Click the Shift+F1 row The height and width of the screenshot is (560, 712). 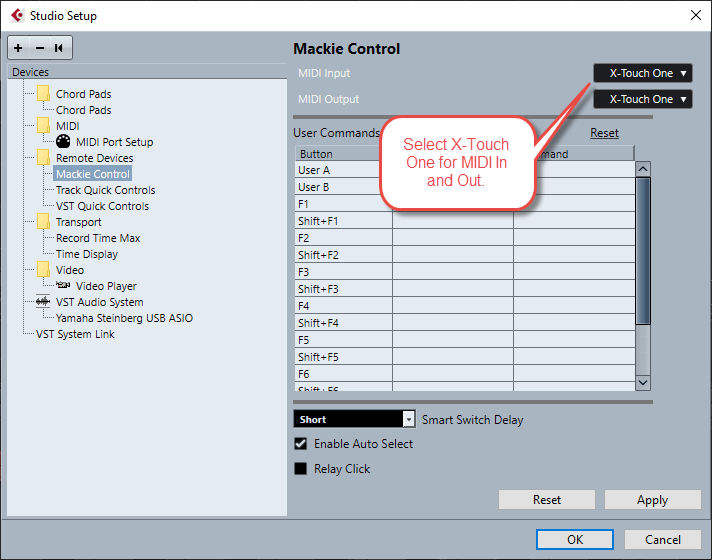[465, 221]
